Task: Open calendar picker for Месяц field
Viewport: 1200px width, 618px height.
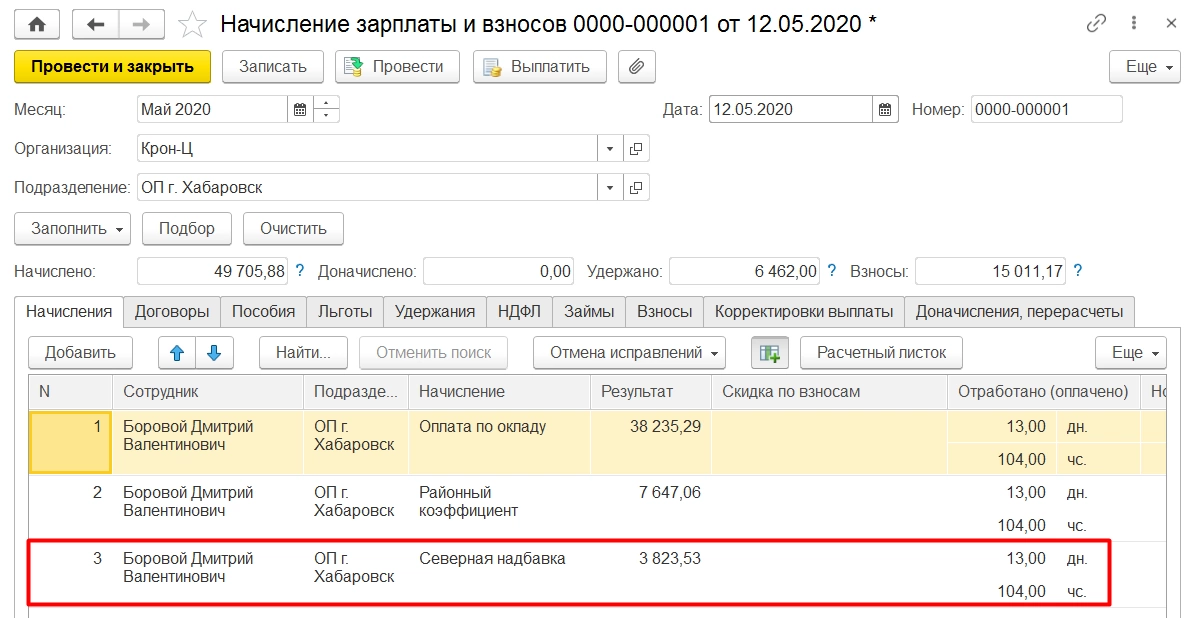Action: pos(300,109)
